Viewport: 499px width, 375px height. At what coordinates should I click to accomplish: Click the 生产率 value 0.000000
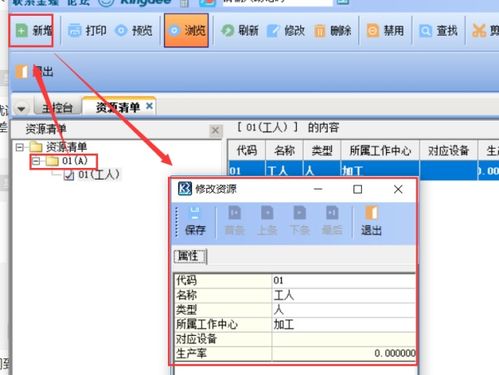click(x=343, y=353)
